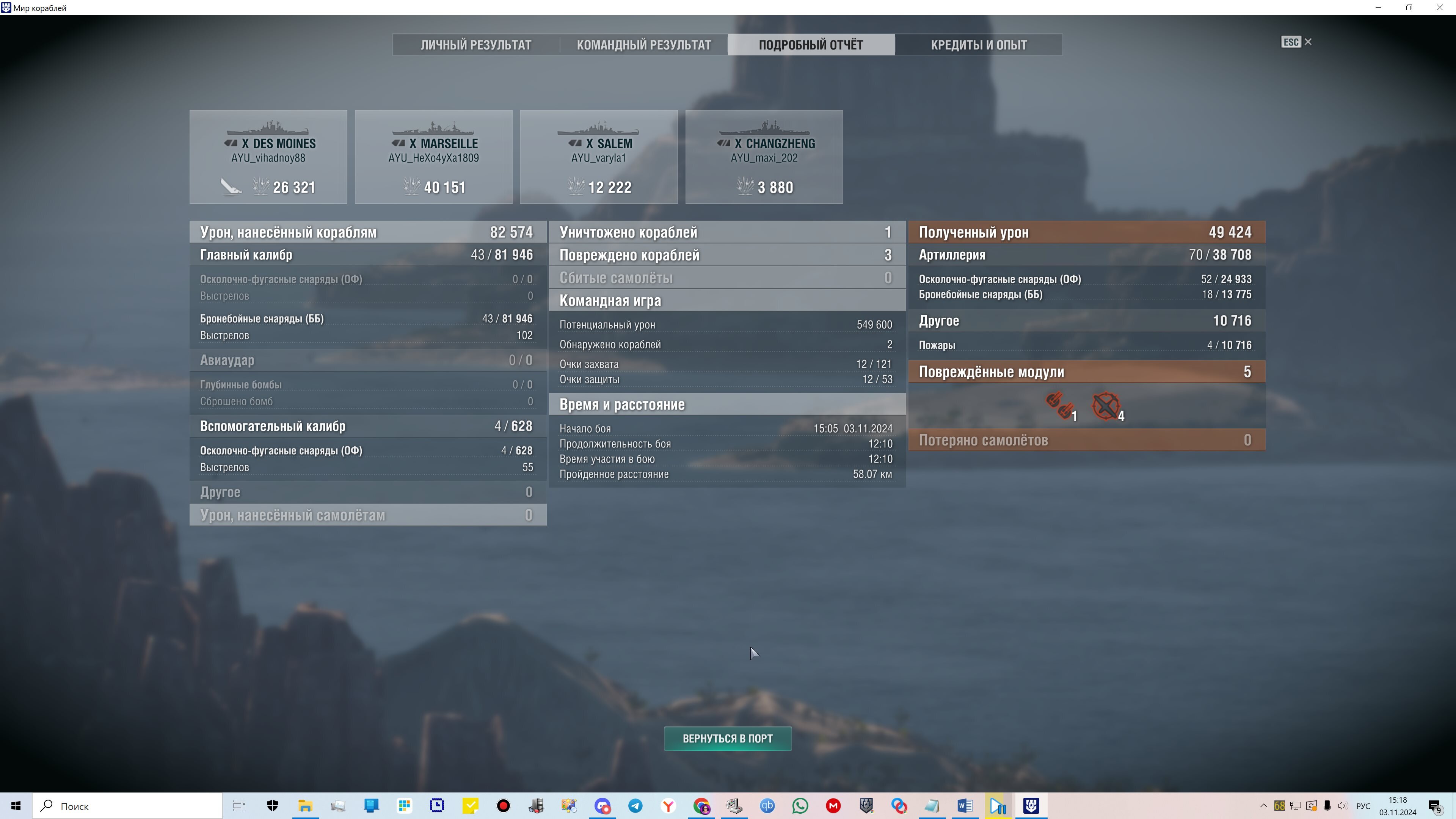Open Windows Security shield in taskbar
Screen dimensions: 1456x819
[273, 806]
